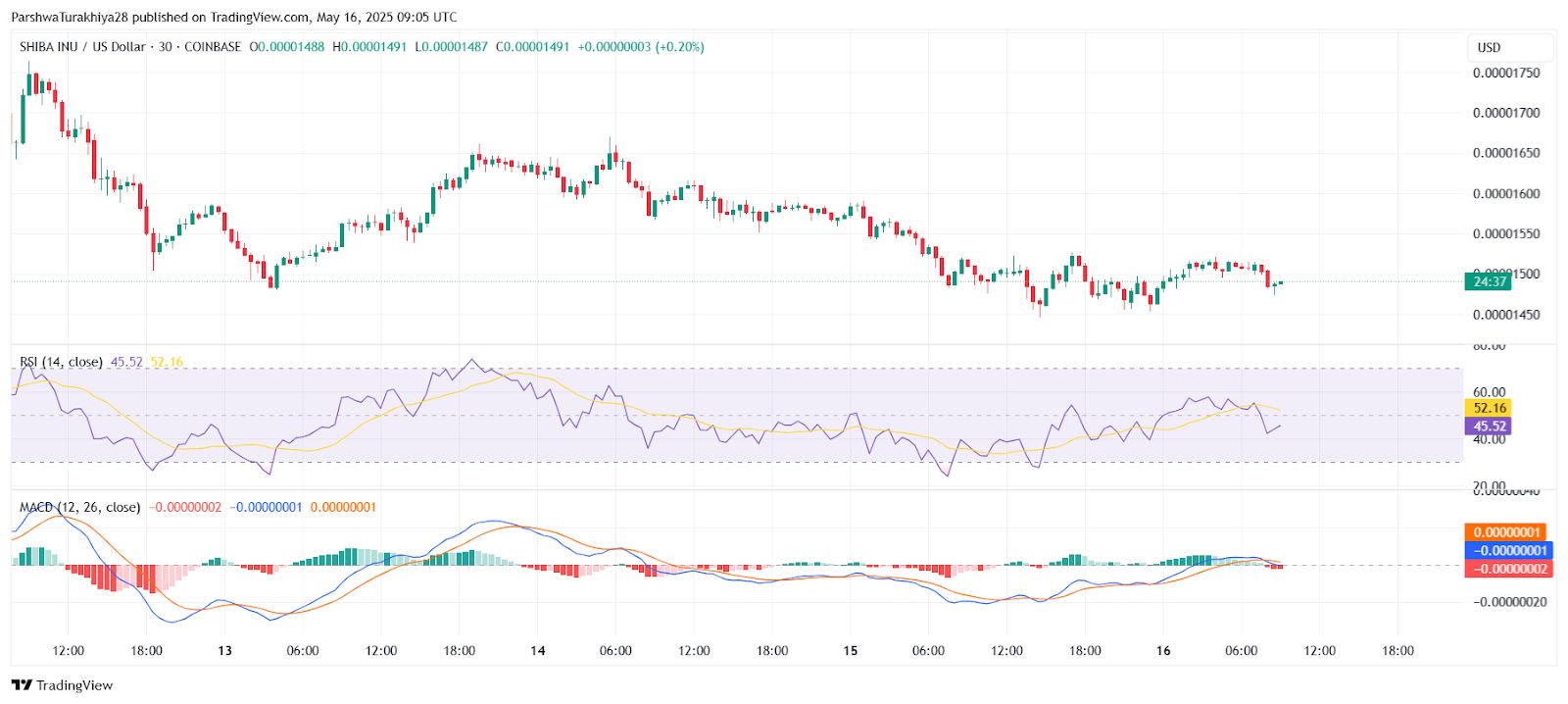
Task: Click the open price O0.00001488 value
Action: click(x=286, y=47)
